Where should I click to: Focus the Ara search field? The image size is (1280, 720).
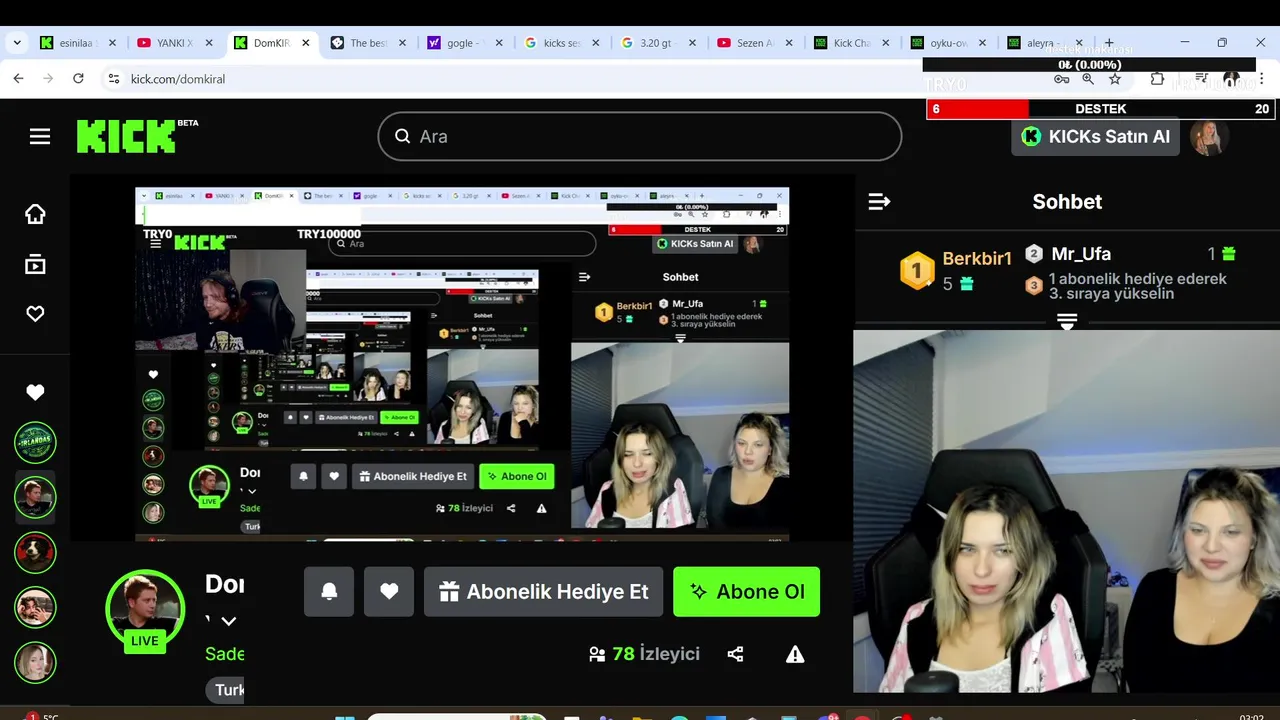[640, 136]
